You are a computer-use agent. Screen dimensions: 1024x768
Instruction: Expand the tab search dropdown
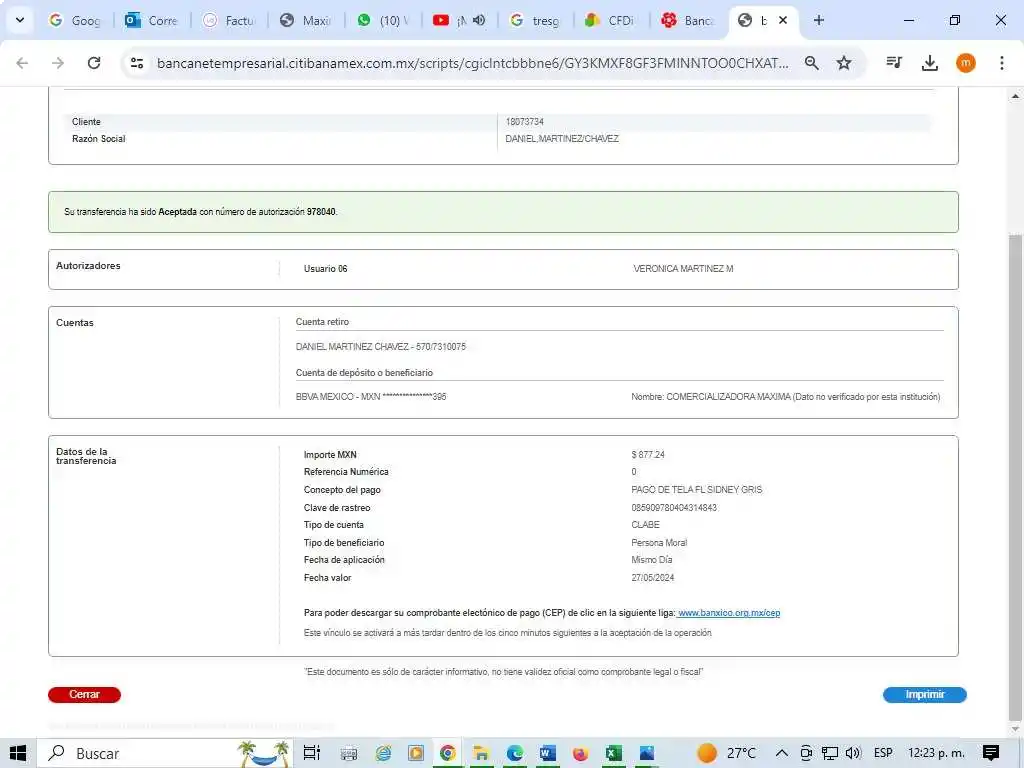19,20
